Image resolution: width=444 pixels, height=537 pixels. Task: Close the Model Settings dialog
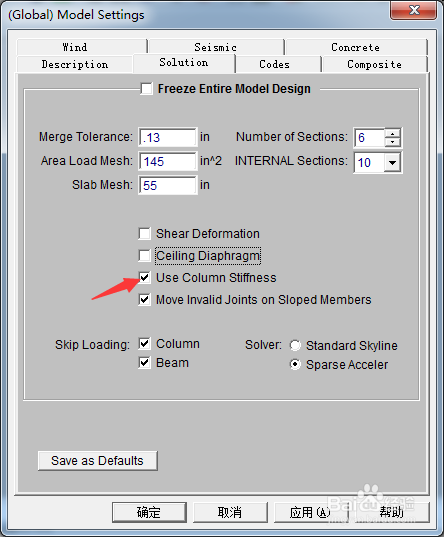pos(414,10)
